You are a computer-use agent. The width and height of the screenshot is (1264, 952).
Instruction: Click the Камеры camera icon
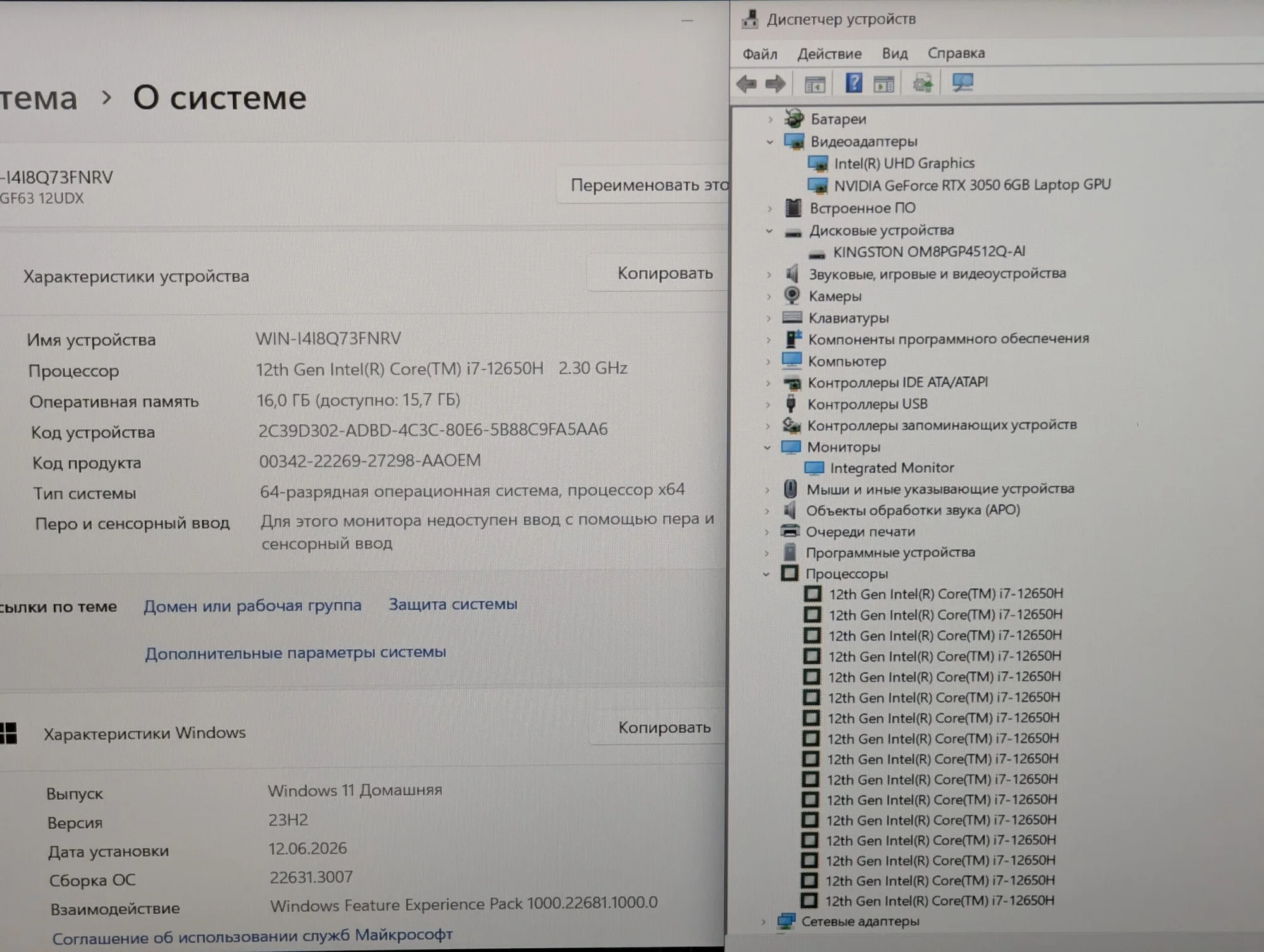791,295
